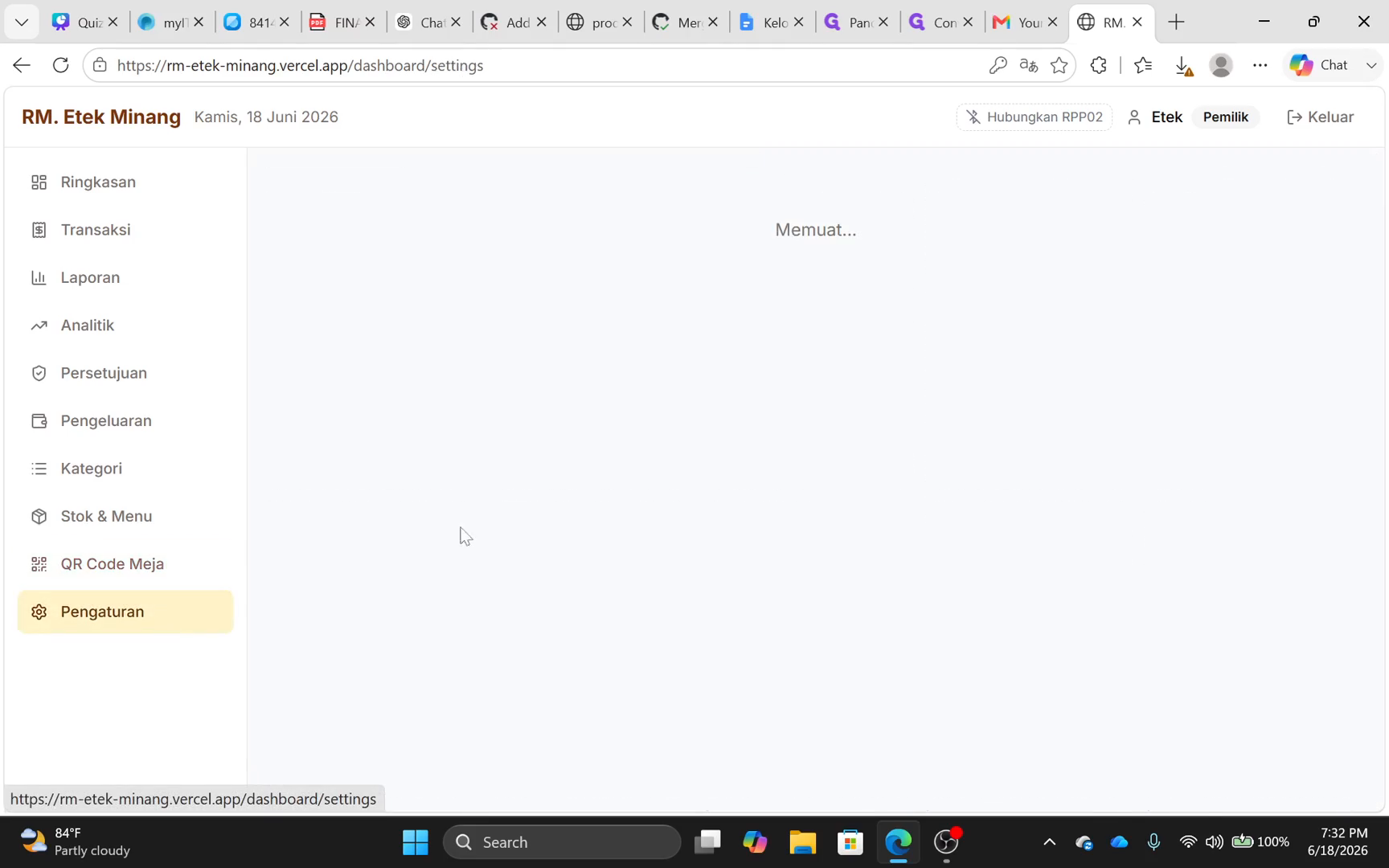Open the password manager key icon
Image resolution: width=1389 pixels, height=868 pixels.
point(998,65)
